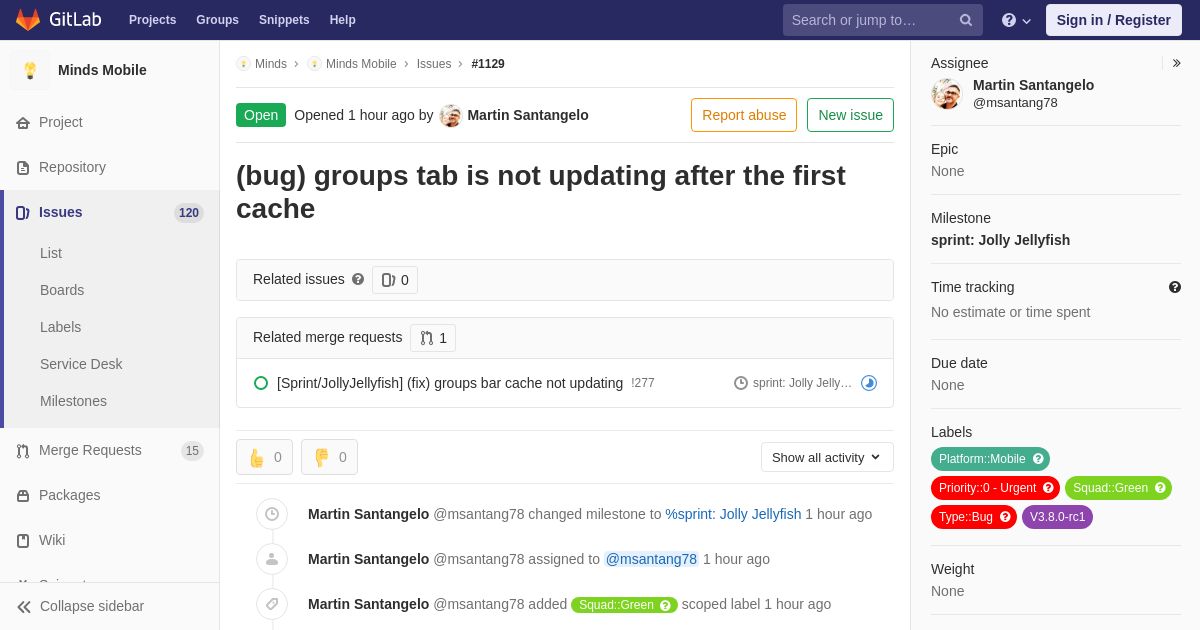The width and height of the screenshot is (1200, 630).
Task: Collapse right sidebar with double arrow
Action: click(1176, 63)
